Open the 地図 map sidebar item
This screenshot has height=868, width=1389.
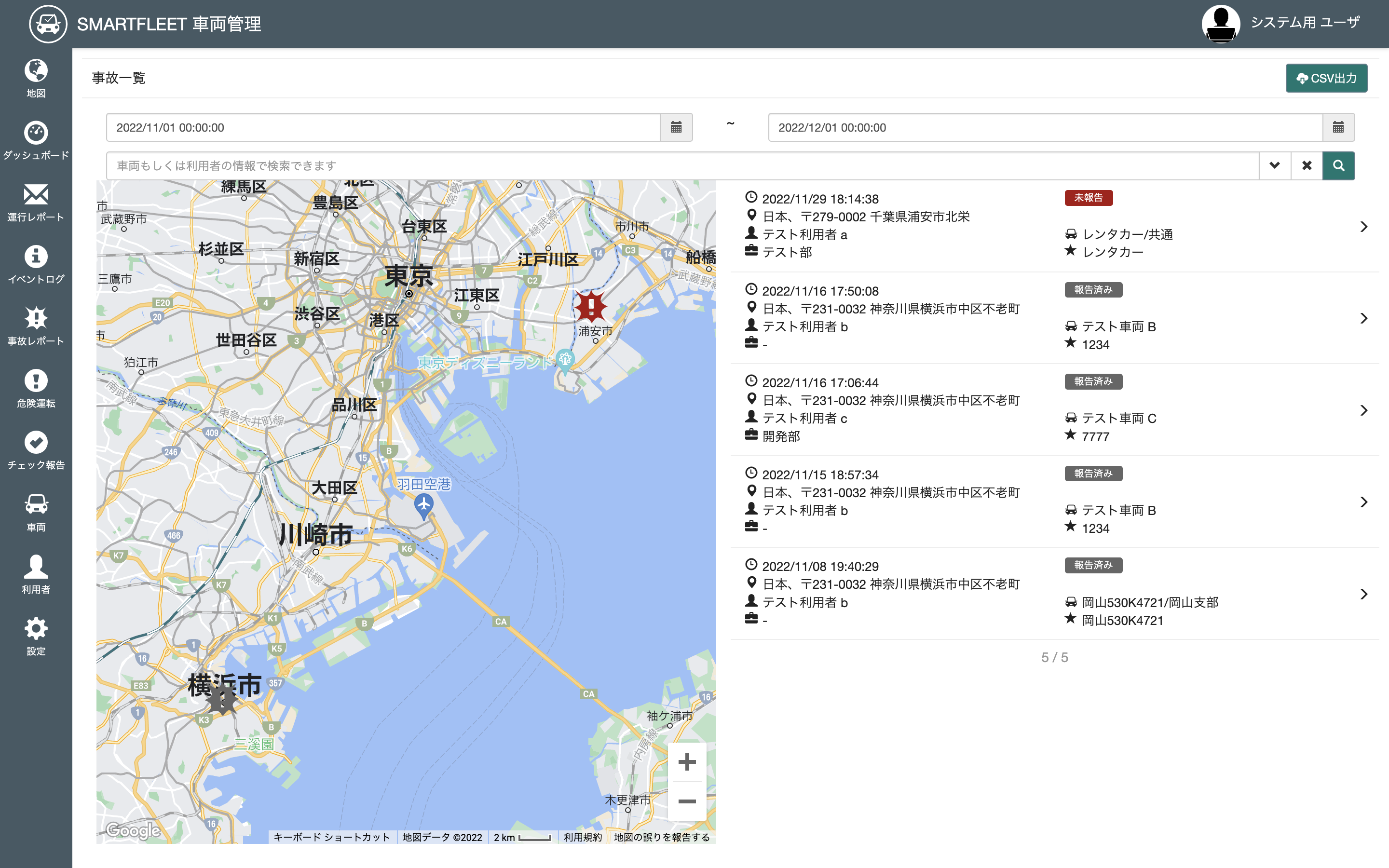tap(36, 79)
